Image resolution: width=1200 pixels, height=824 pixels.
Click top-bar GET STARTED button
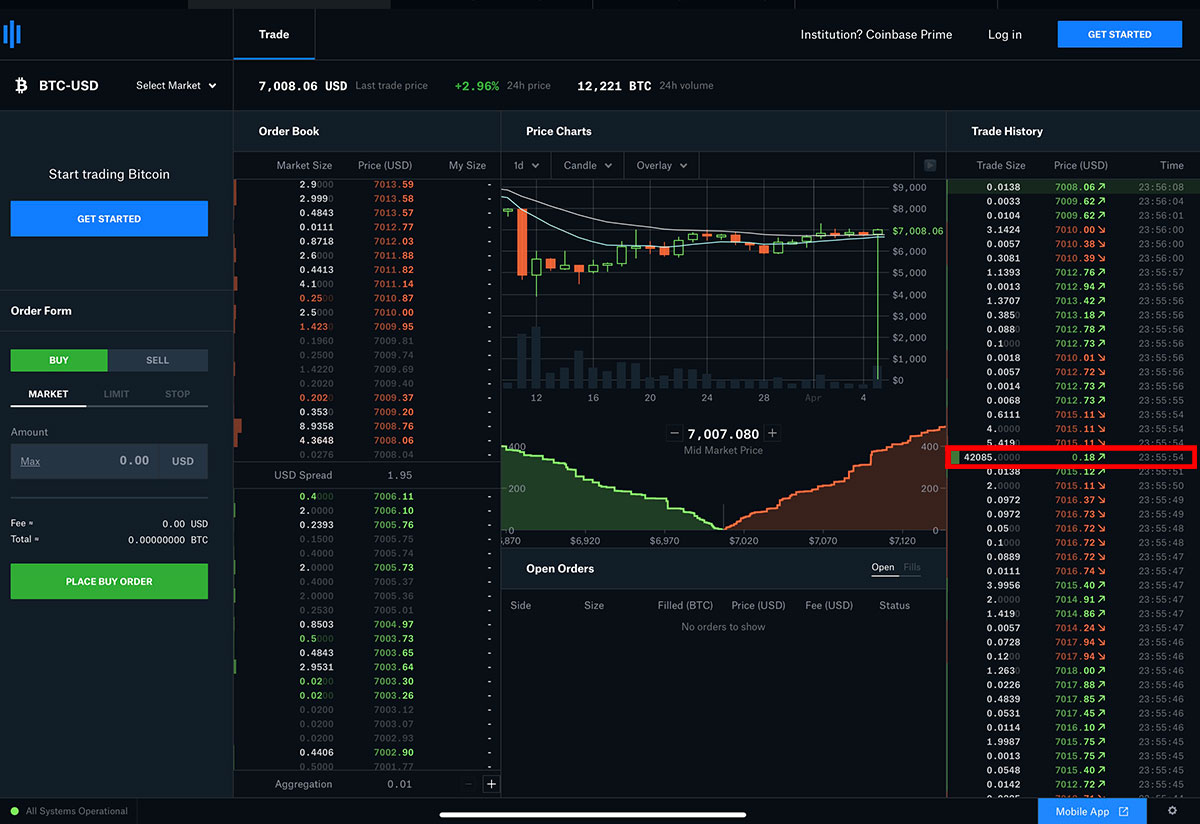coord(1119,34)
